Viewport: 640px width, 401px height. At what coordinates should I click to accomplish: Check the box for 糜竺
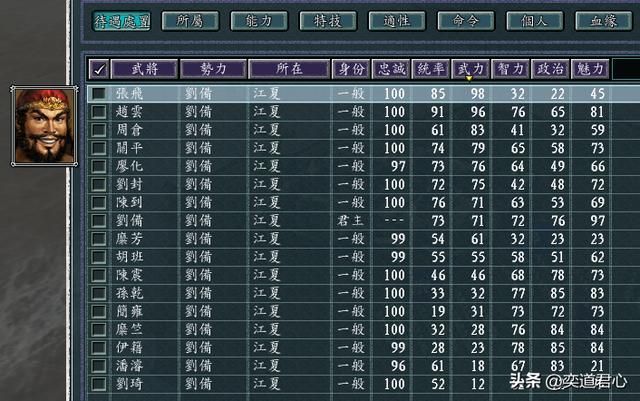tap(99, 330)
